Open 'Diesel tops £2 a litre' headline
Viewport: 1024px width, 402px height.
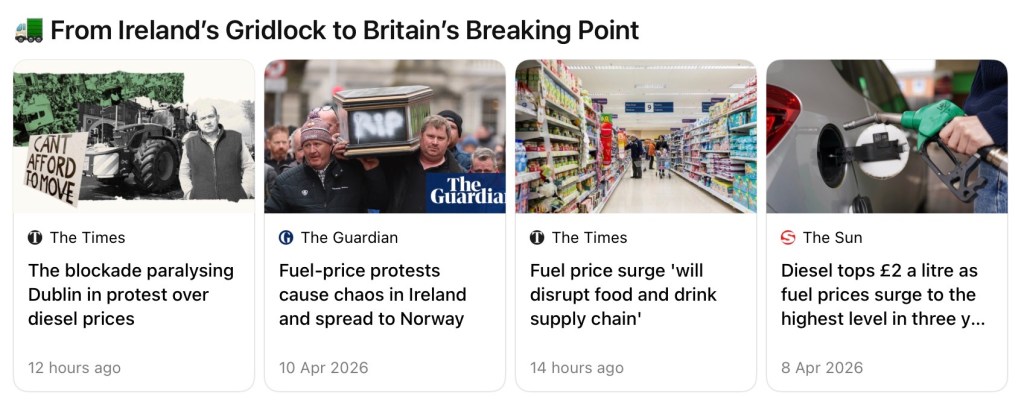click(880, 295)
